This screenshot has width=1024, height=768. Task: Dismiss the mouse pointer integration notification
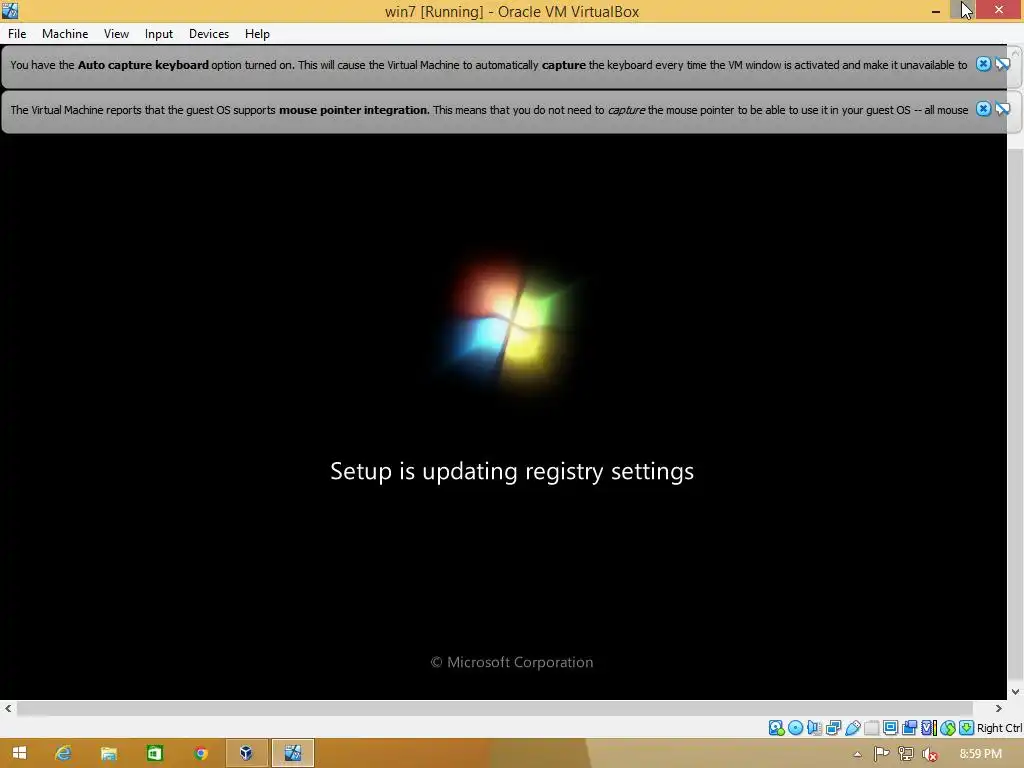pyautogui.click(x=983, y=109)
